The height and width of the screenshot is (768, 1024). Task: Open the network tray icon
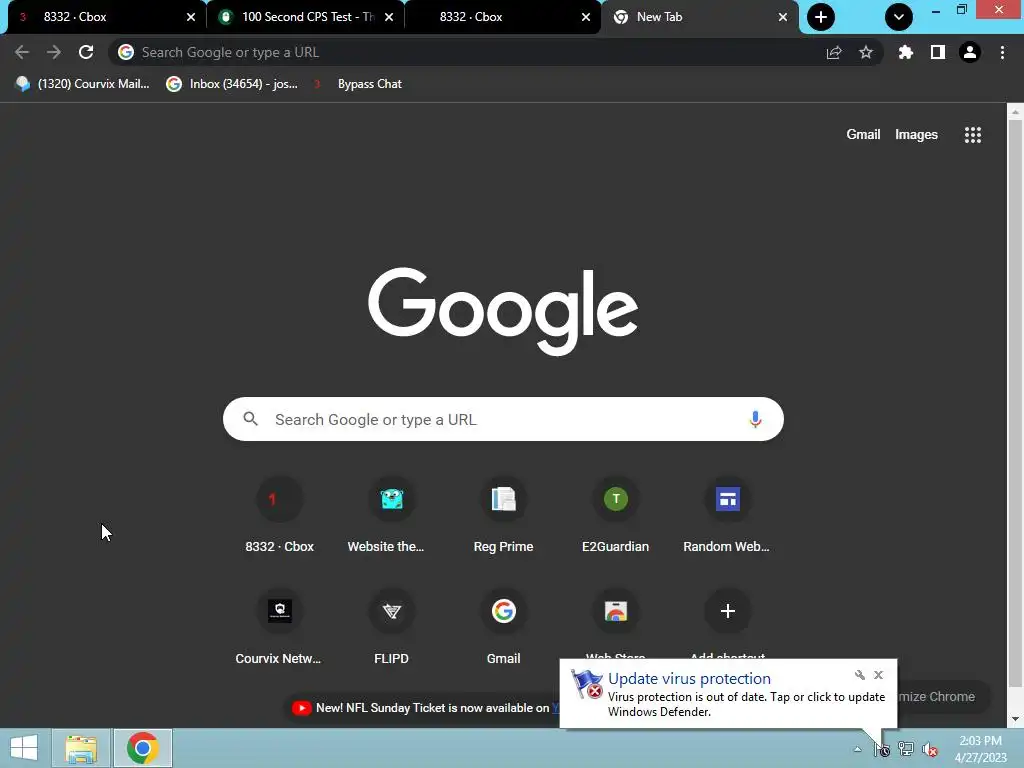point(906,750)
